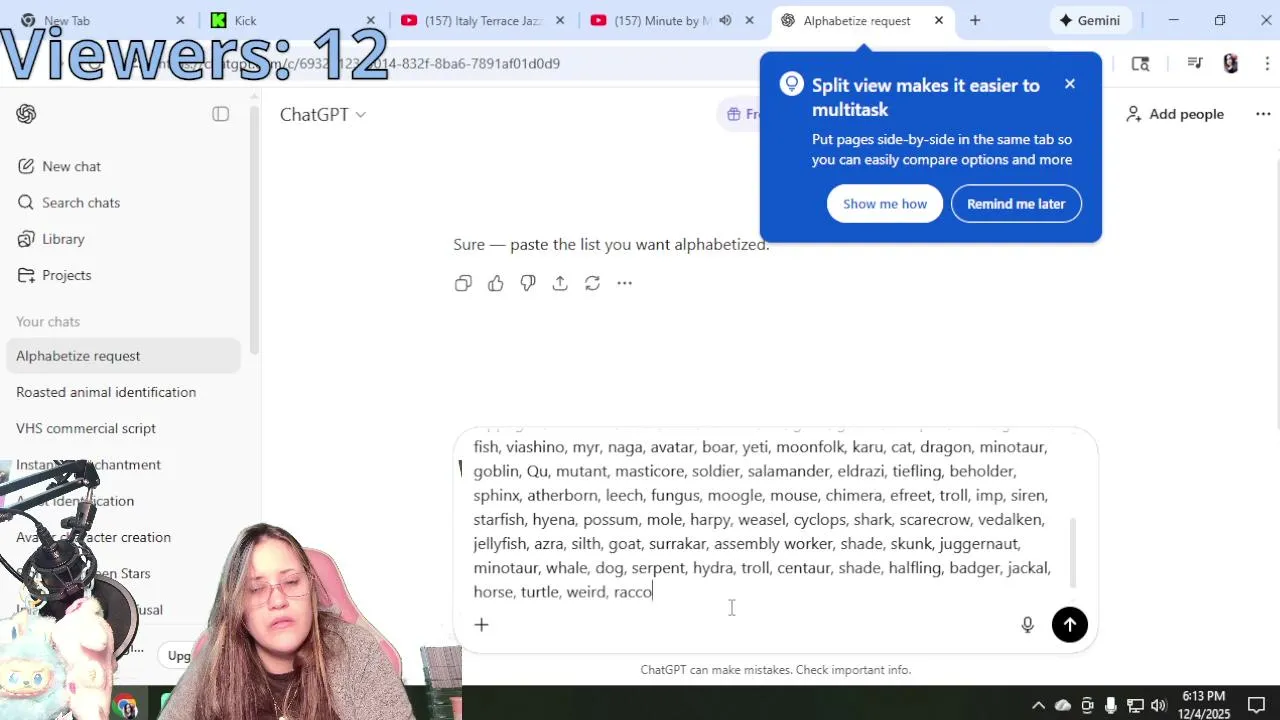The image size is (1280, 720).
Task: Click the ChatGPT logo in sidebar
Action: (x=27, y=114)
